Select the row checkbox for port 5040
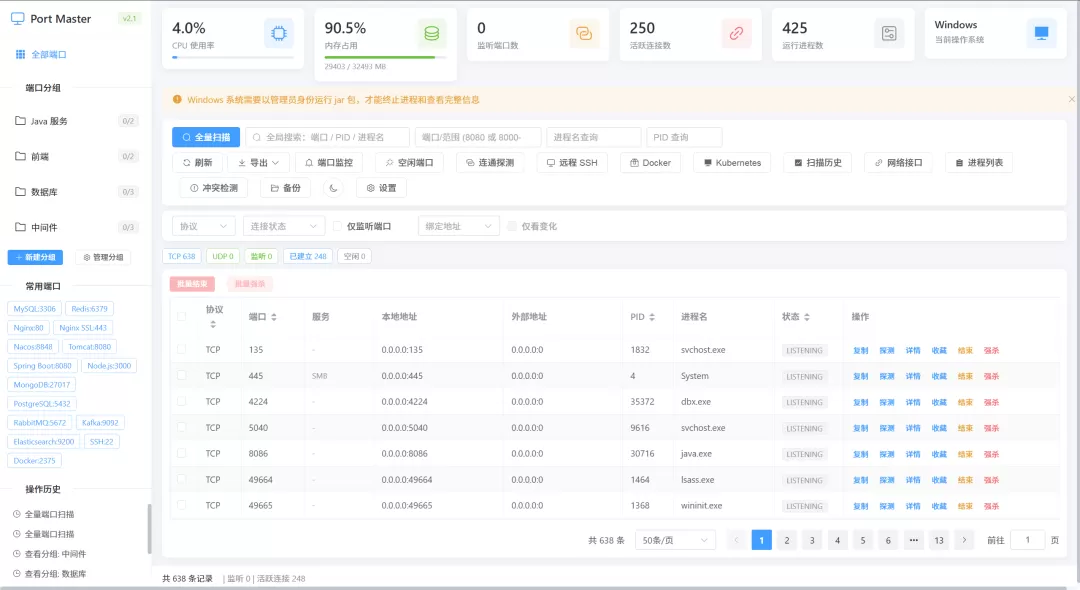Screen dimensions: 1080x590 tap(181, 428)
